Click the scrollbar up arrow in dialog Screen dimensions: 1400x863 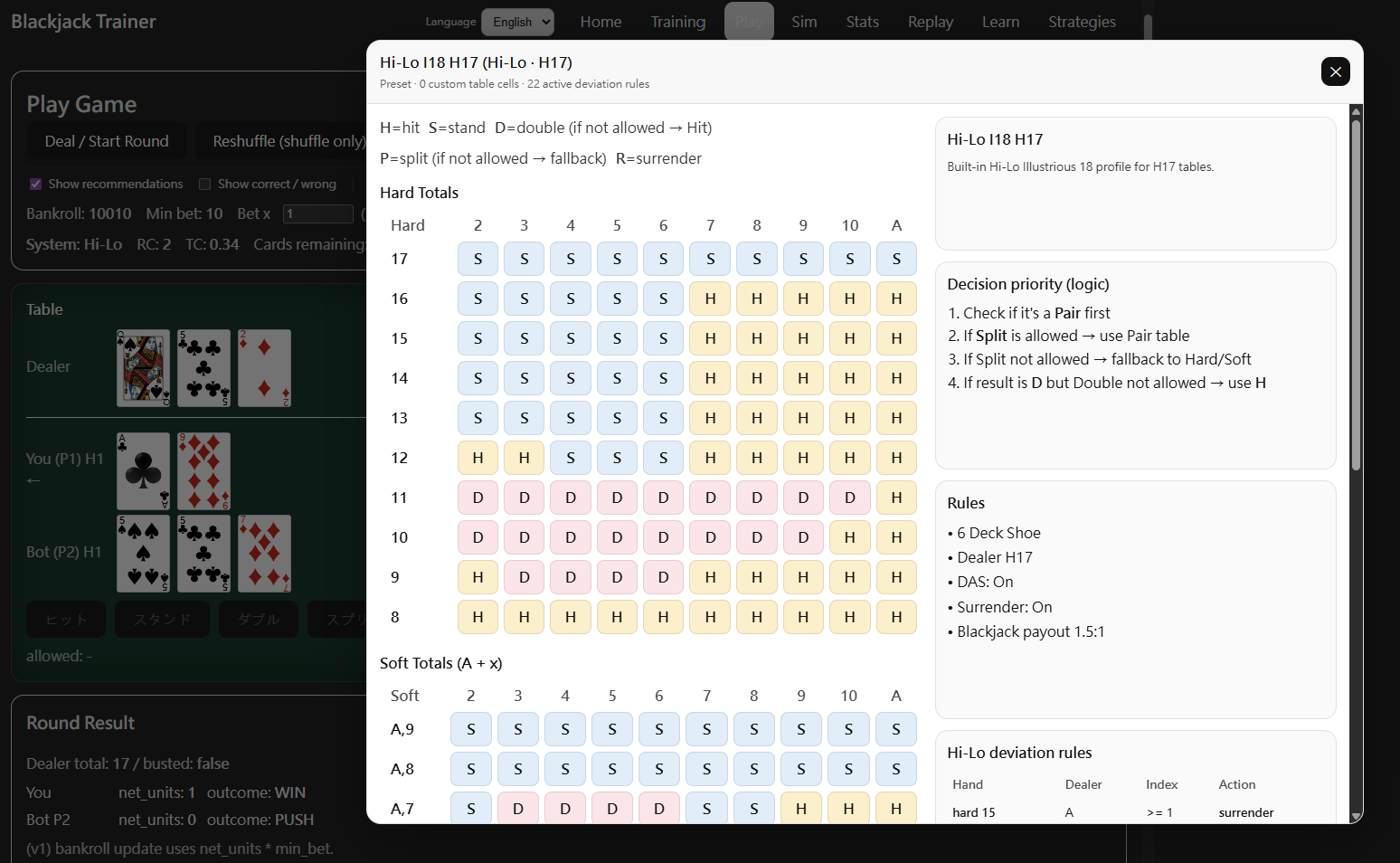[1356, 111]
